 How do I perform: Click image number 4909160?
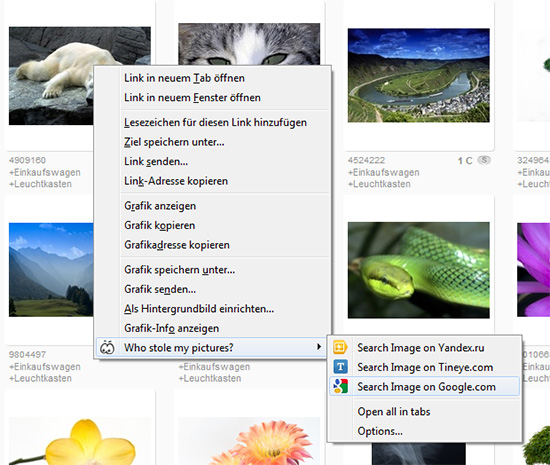tap(27, 160)
